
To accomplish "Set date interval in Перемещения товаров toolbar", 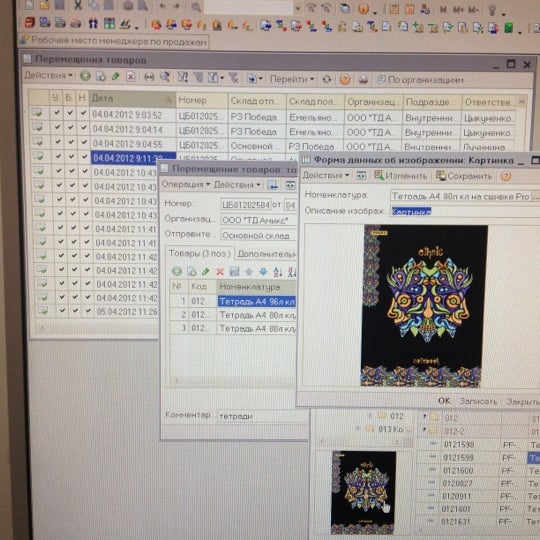I will [x=149, y=77].
